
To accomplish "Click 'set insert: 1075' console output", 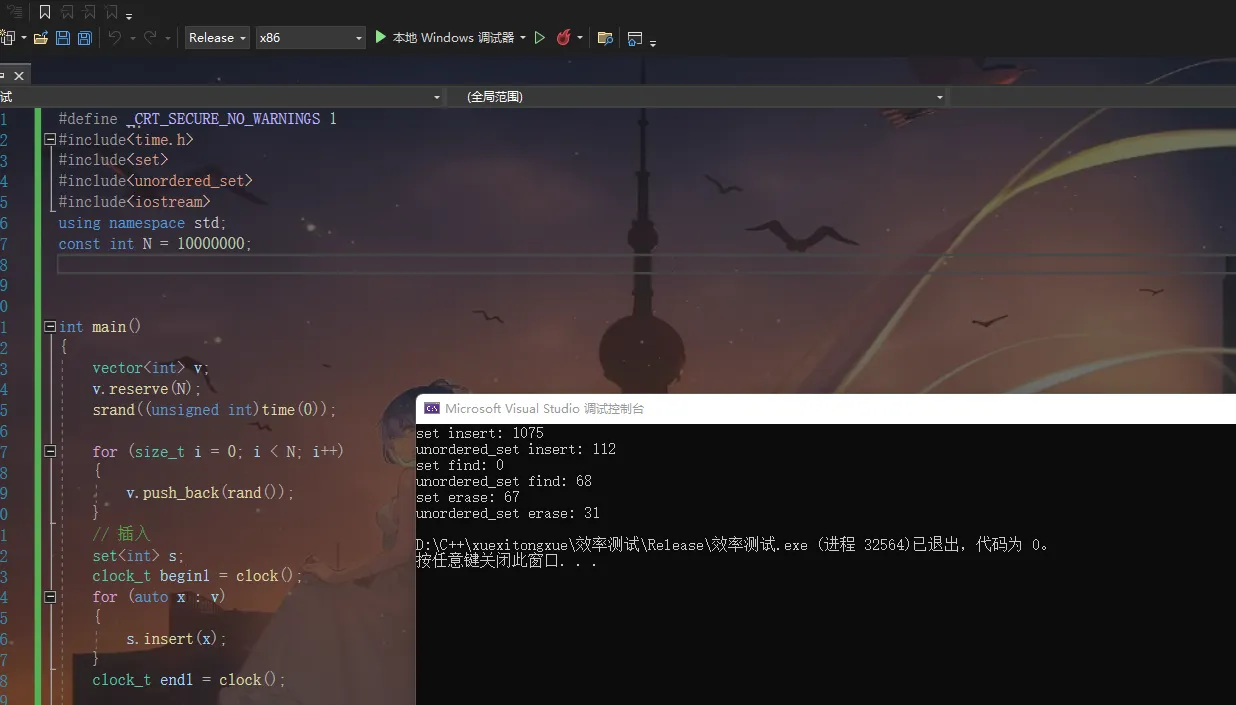I will [480, 433].
